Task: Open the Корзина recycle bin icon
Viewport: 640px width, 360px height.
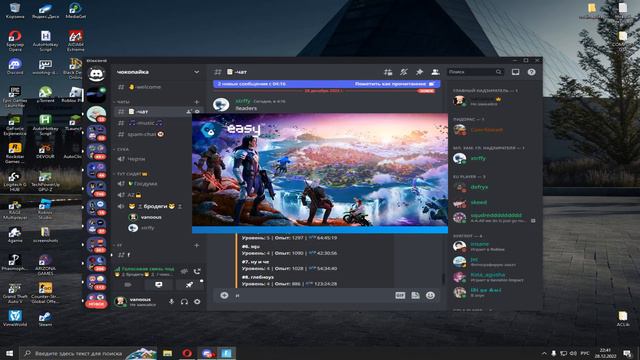Action: [15, 10]
